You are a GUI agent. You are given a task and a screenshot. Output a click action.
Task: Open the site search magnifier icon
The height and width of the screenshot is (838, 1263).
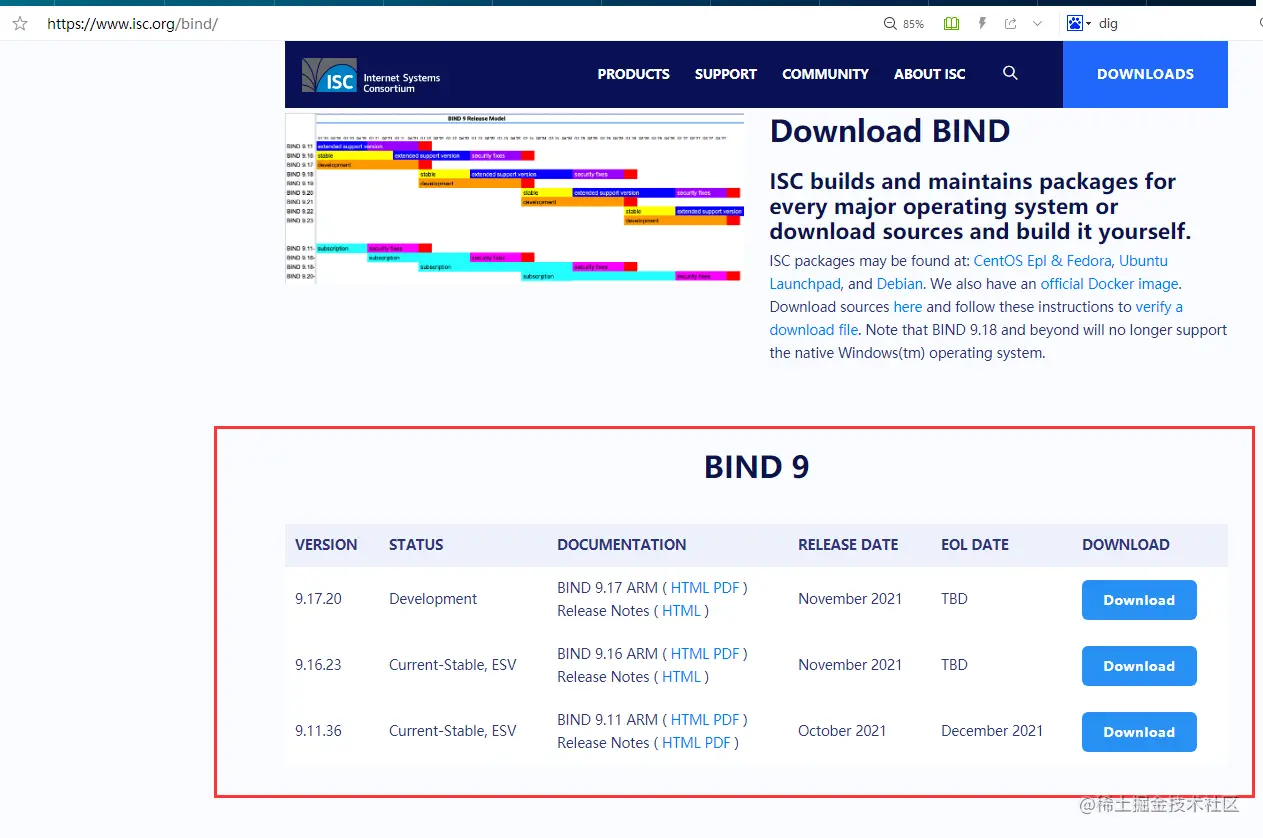pyautogui.click(x=1010, y=73)
